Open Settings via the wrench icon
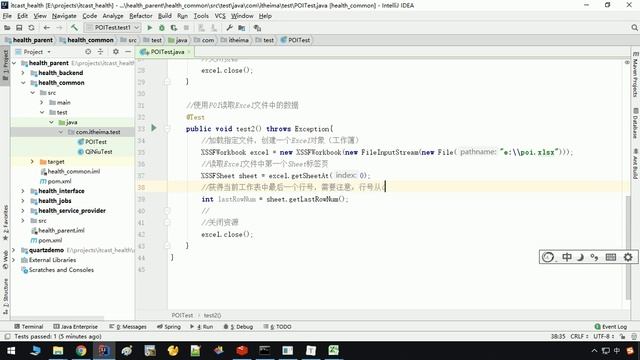Image resolution: width=640 pixels, height=360 pixels. 229,28
